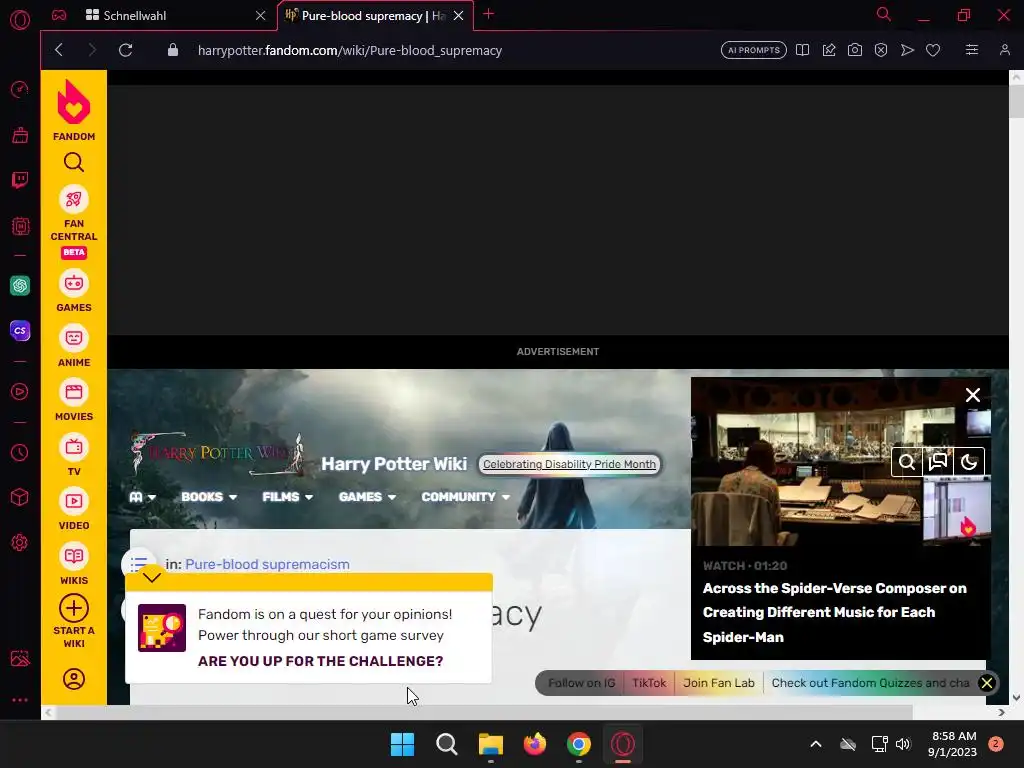Image resolution: width=1024 pixels, height=768 pixels.
Task: Open table of contents list icon
Action: point(138,563)
